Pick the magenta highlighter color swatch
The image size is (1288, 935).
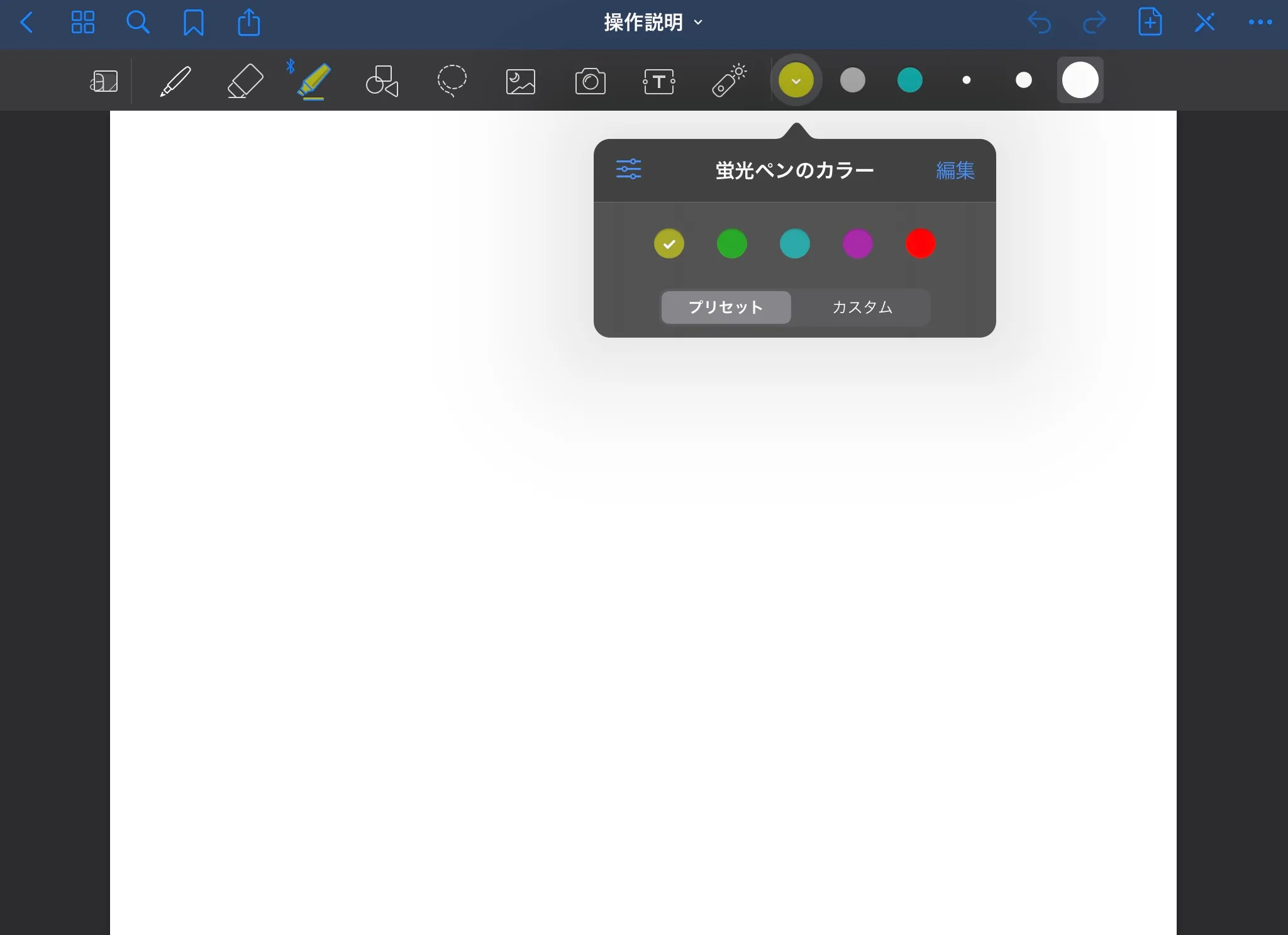tap(857, 243)
